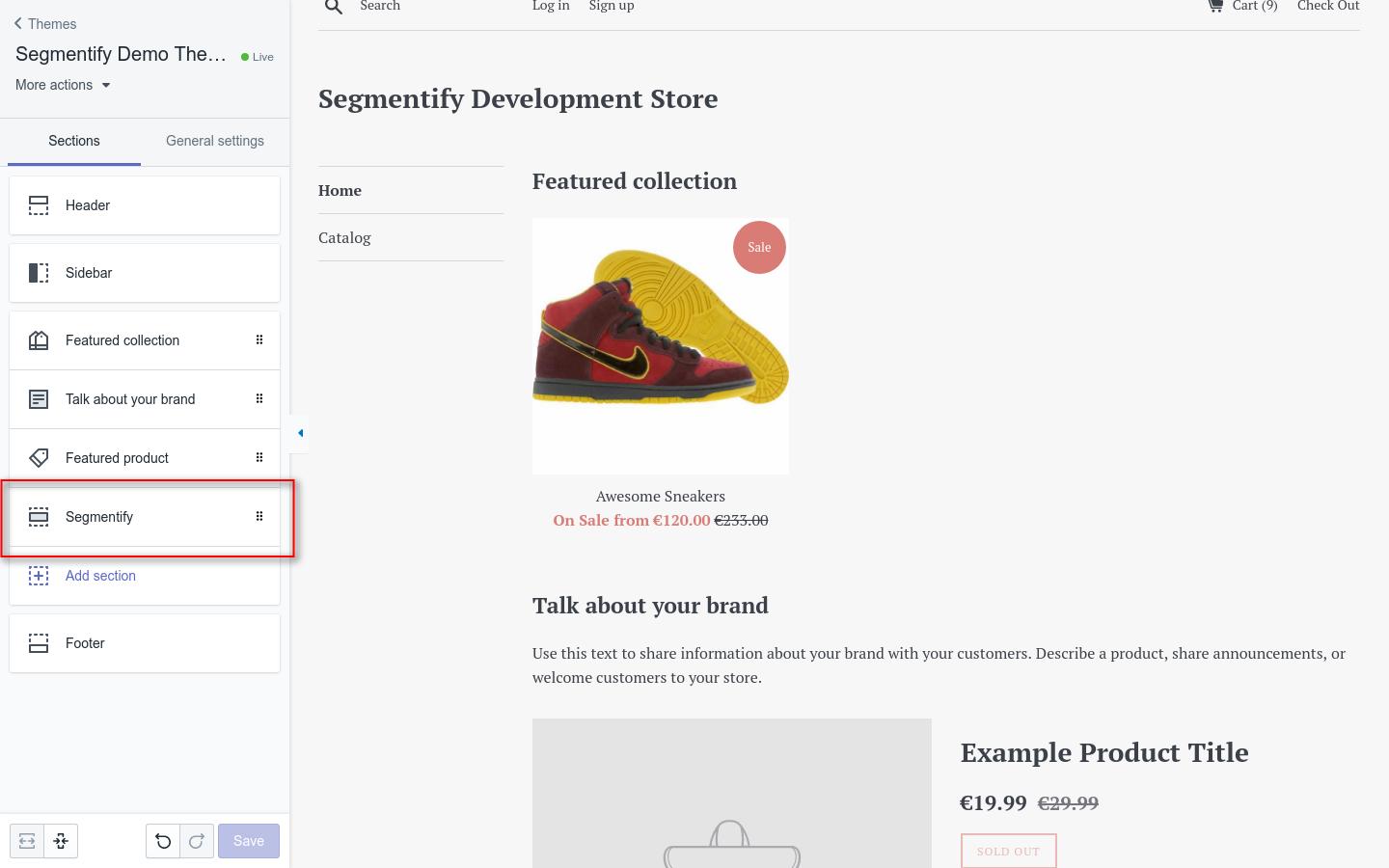This screenshot has width=1389, height=868.
Task: Click the drag handle for Featured collection
Action: [259, 339]
